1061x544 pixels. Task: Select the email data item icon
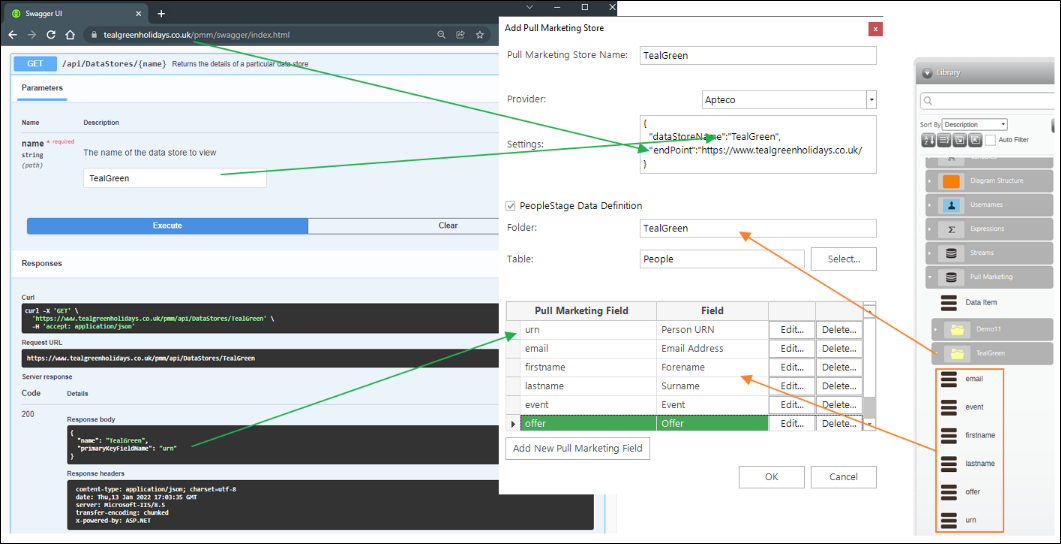click(x=949, y=379)
